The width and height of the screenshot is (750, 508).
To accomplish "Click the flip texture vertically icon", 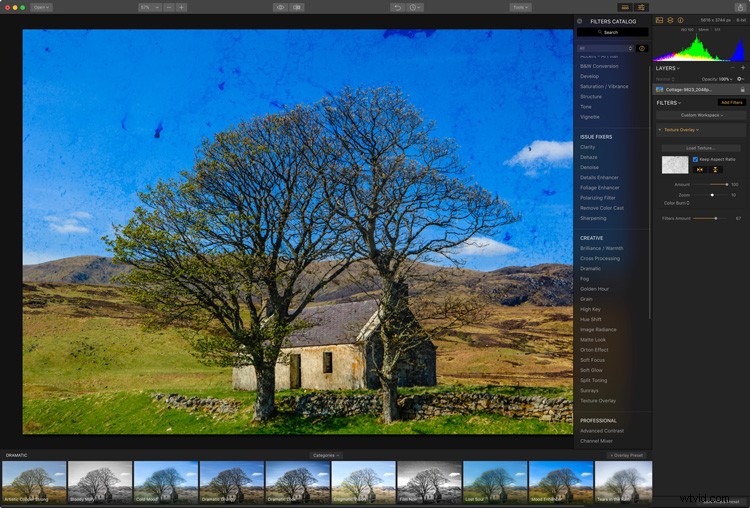I will (716, 170).
